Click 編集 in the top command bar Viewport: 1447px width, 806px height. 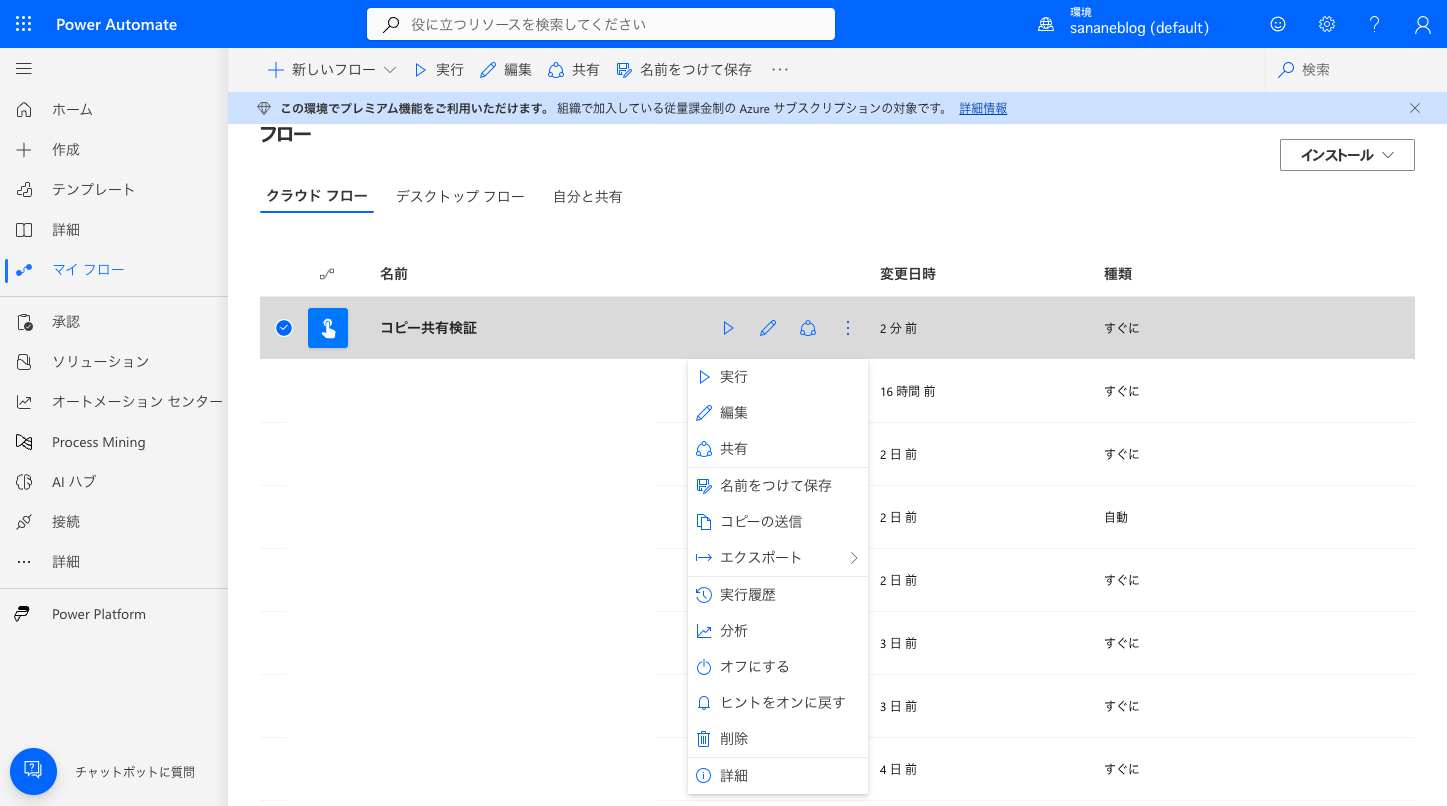click(506, 70)
